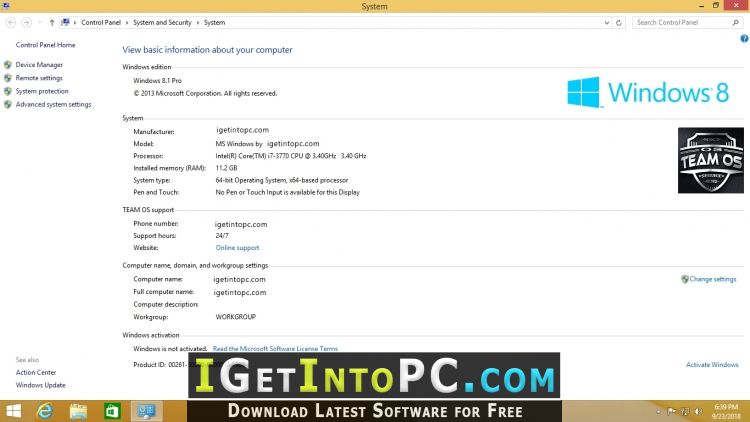Click the Change settings shield icon
This screenshot has height=422, width=750.
coord(684,279)
